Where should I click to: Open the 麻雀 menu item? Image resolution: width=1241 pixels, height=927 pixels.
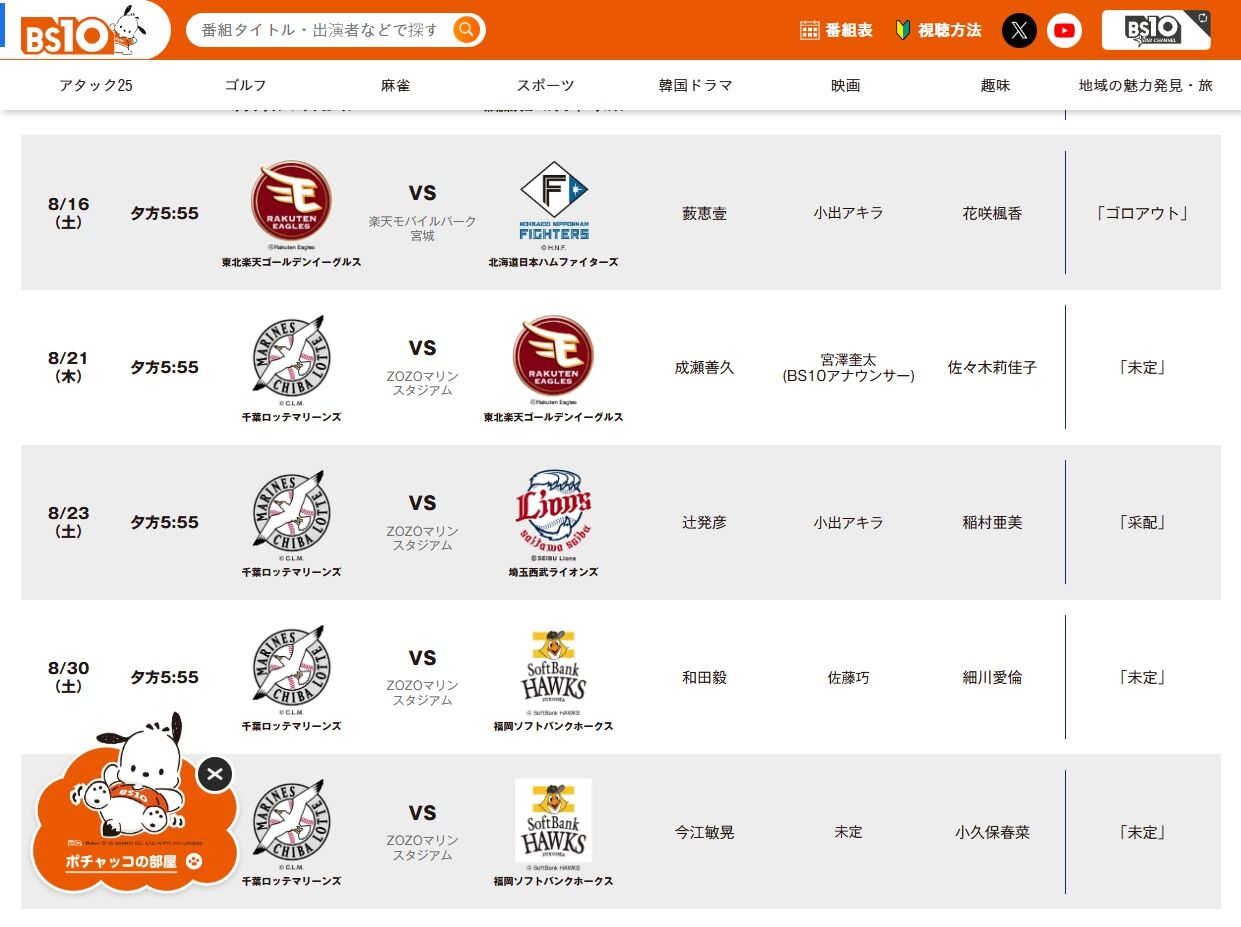[396, 85]
